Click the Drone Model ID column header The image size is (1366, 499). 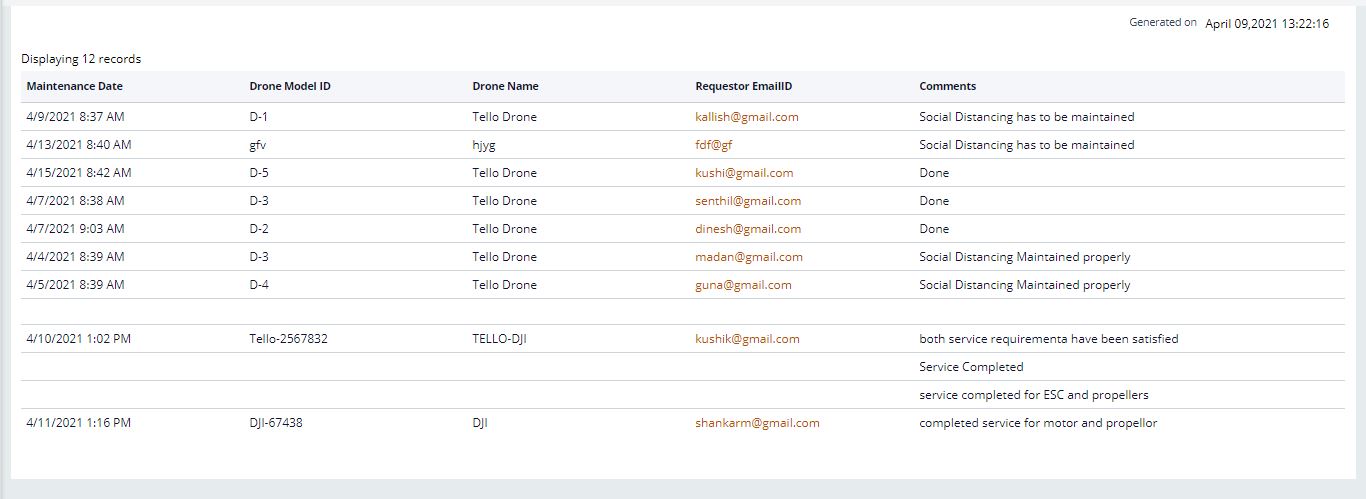point(290,86)
